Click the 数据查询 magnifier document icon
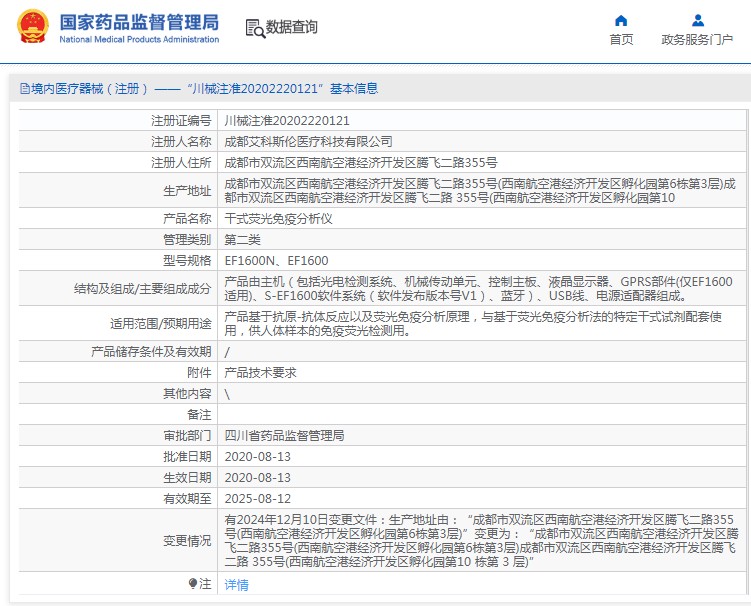Screen dimensions: 751x606 254,28
